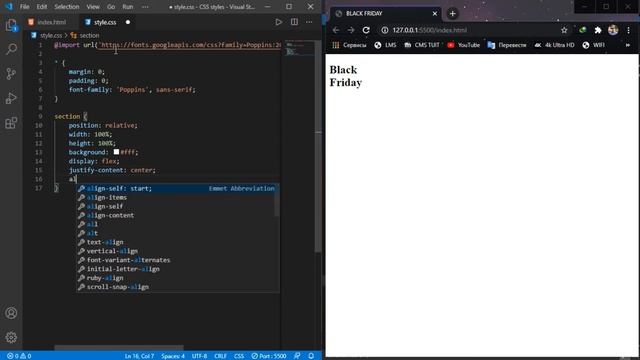Image resolution: width=640 pixels, height=360 pixels.
Task: Open the Explorer view in the activity bar
Action: [11, 25]
